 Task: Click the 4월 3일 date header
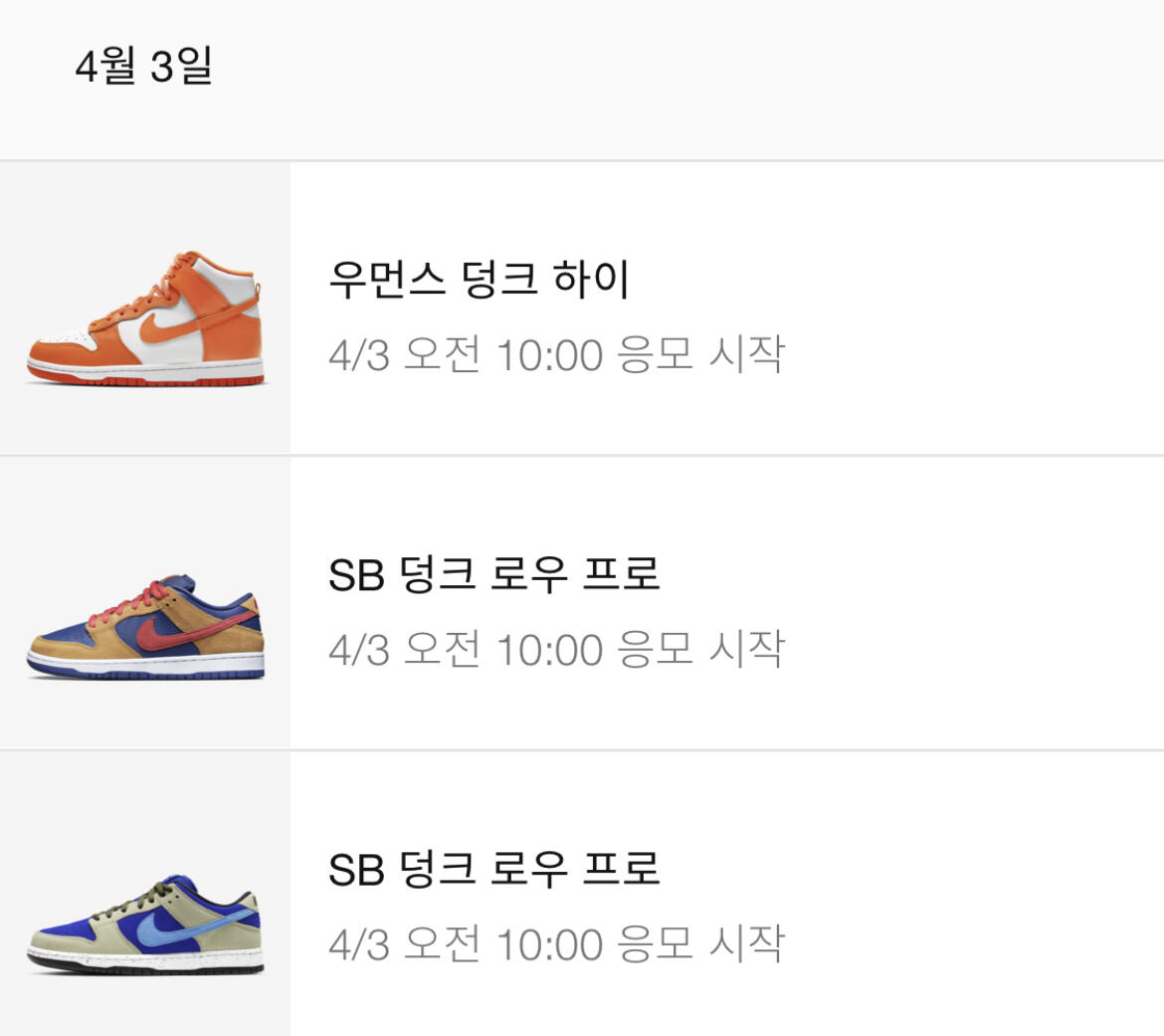[143, 67]
